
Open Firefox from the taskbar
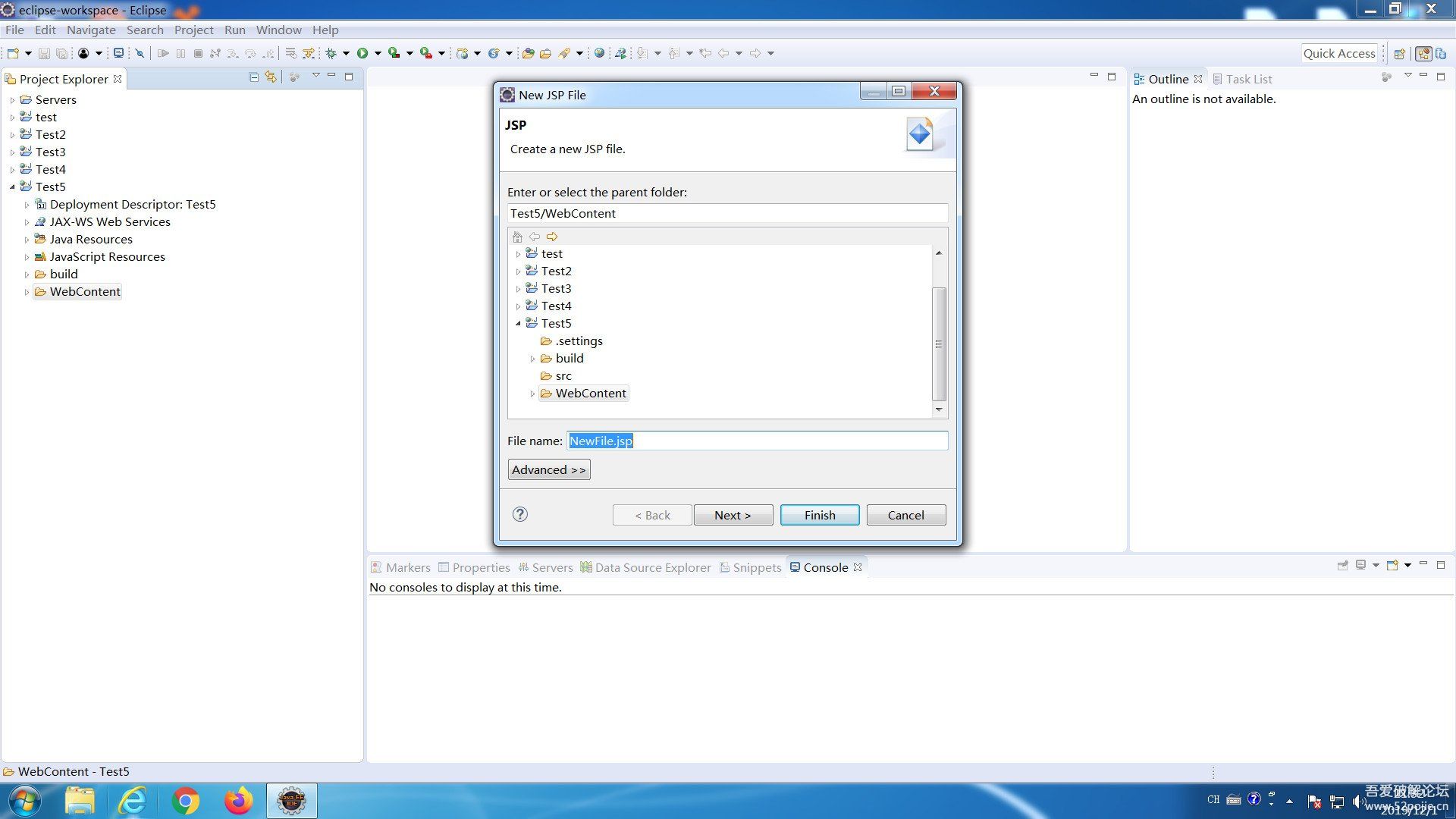pos(238,801)
